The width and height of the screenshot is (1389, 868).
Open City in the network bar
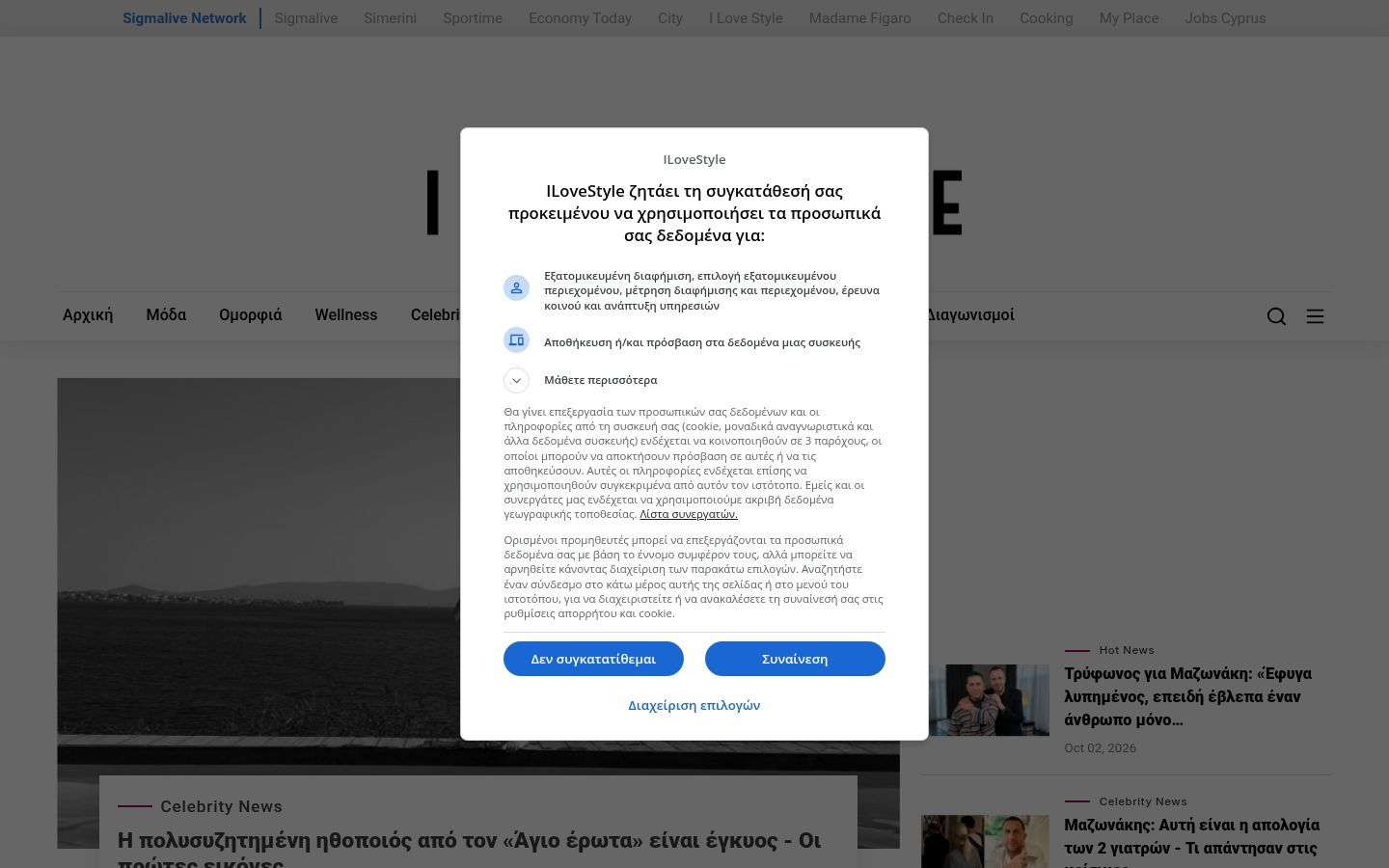tap(670, 18)
